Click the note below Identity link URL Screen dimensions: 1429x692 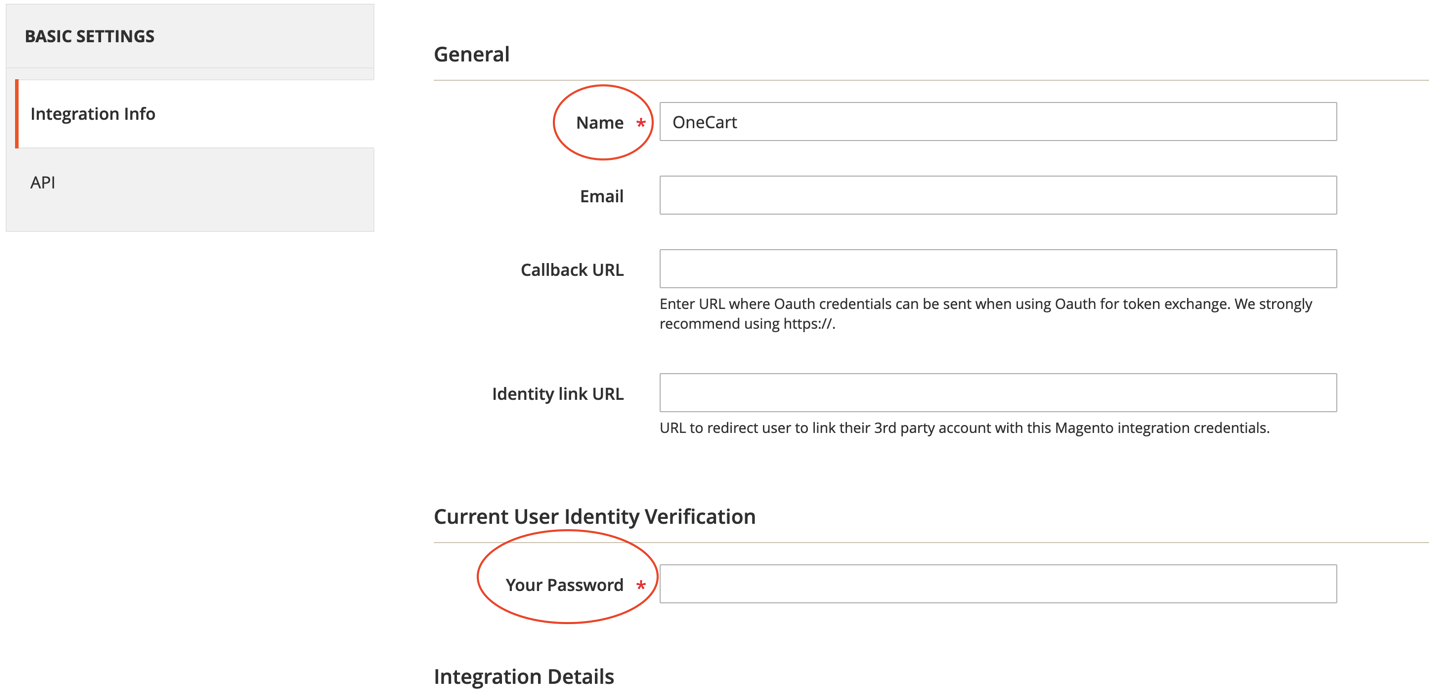pyautogui.click(x=964, y=428)
